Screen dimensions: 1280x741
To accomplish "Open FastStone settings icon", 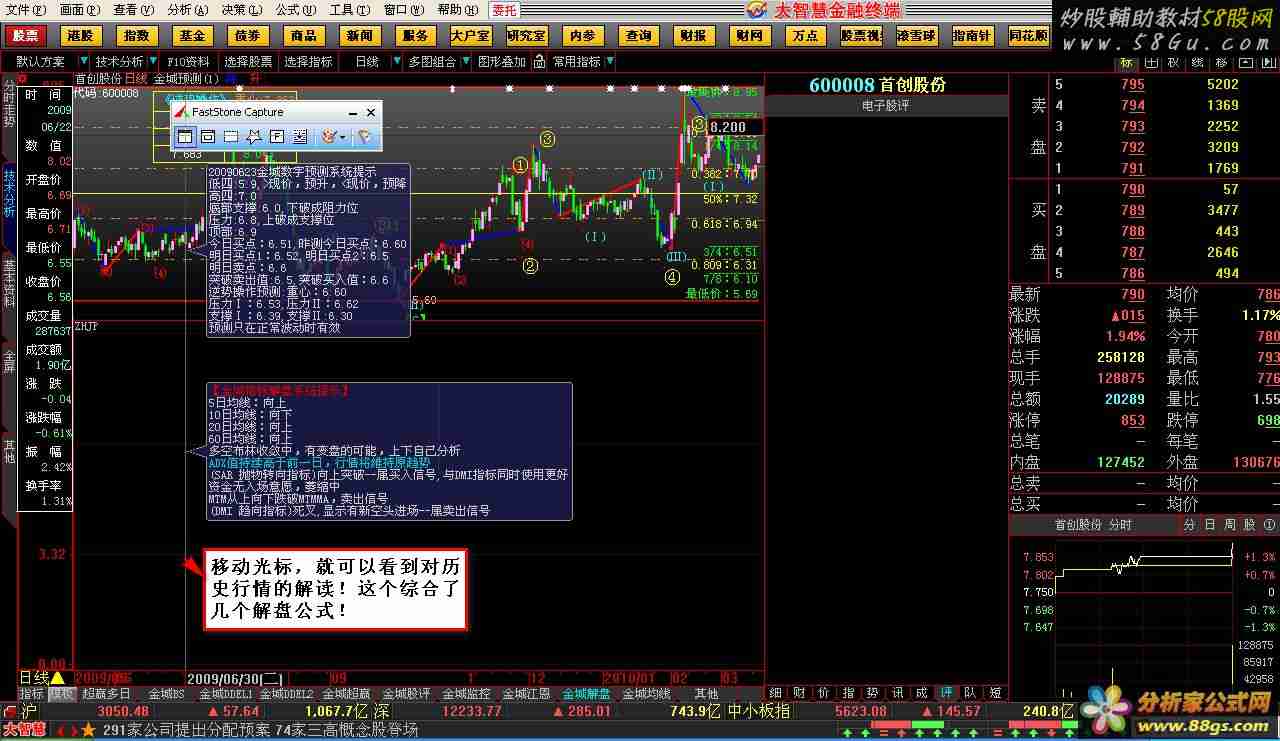I will pos(365,136).
